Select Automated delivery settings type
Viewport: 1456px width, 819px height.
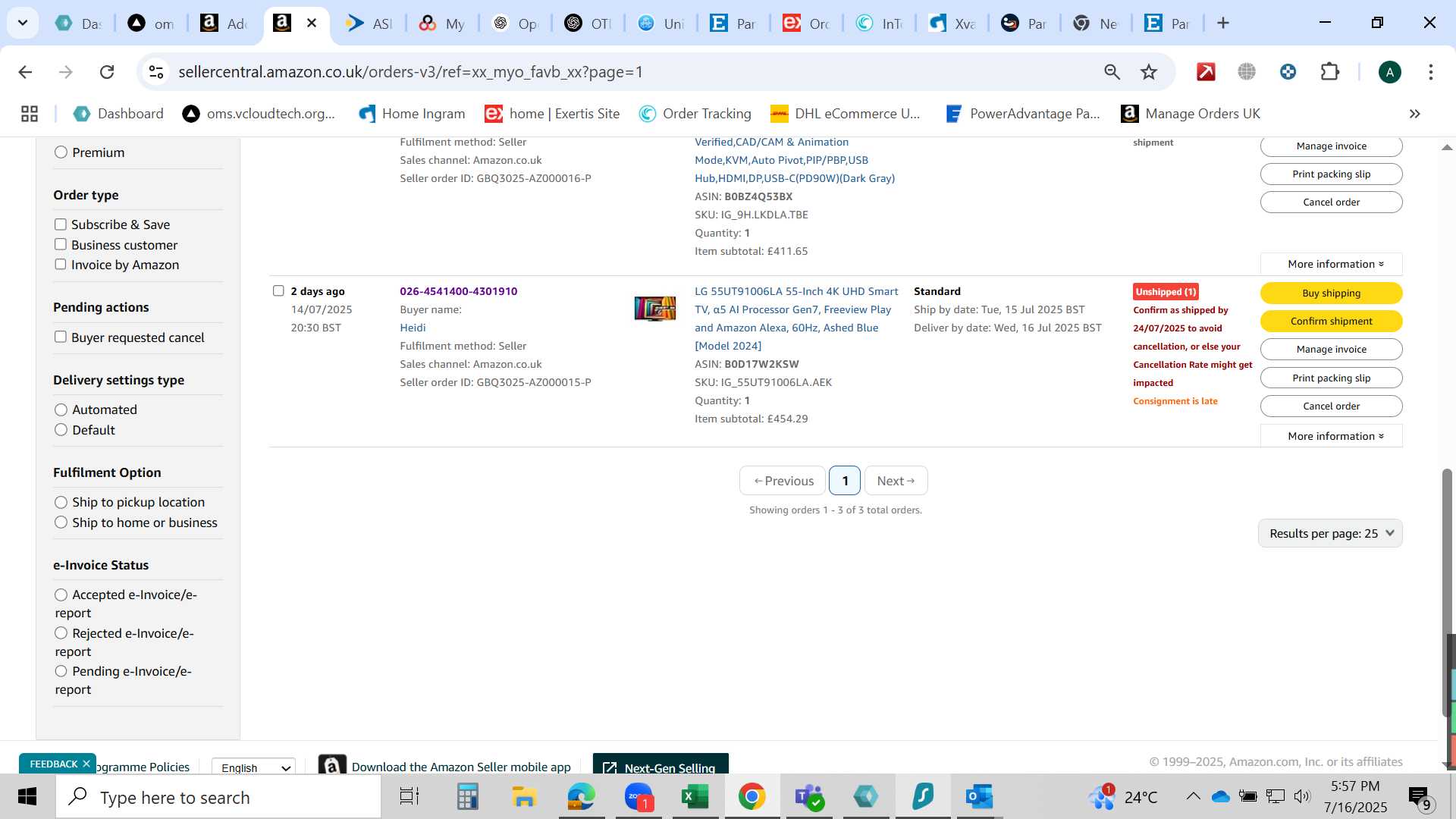pyautogui.click(x=61, y=409)
